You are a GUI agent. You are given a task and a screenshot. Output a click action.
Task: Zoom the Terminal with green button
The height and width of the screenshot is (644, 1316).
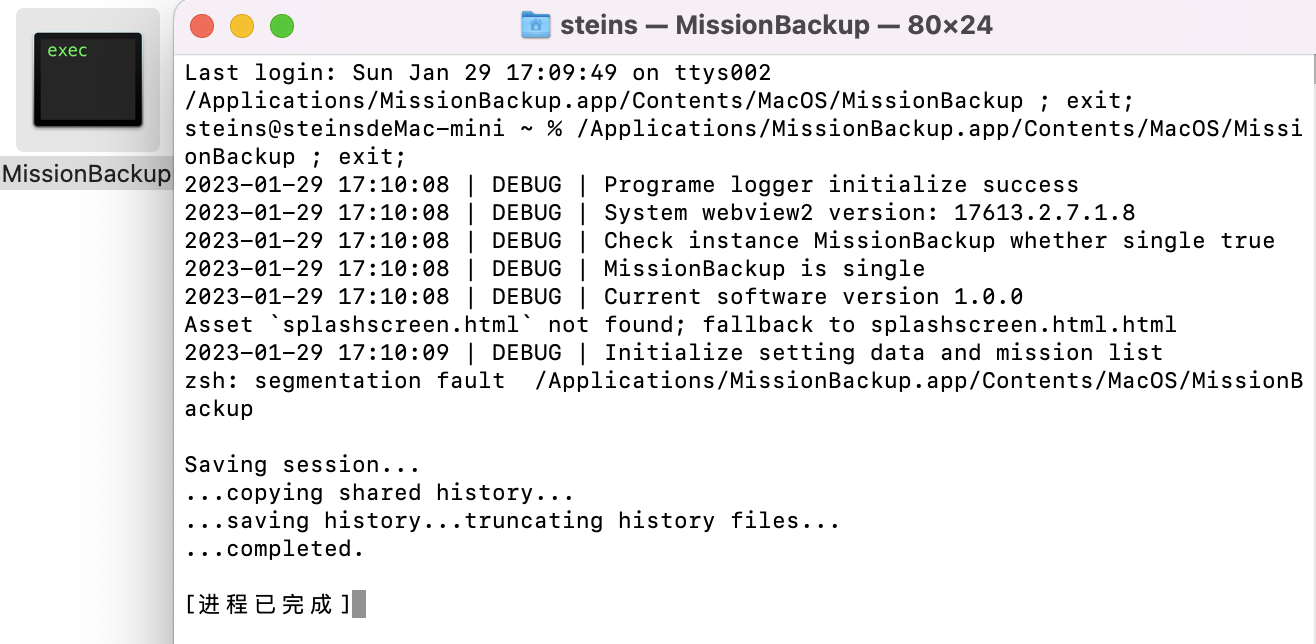click(x=282, y=26)
